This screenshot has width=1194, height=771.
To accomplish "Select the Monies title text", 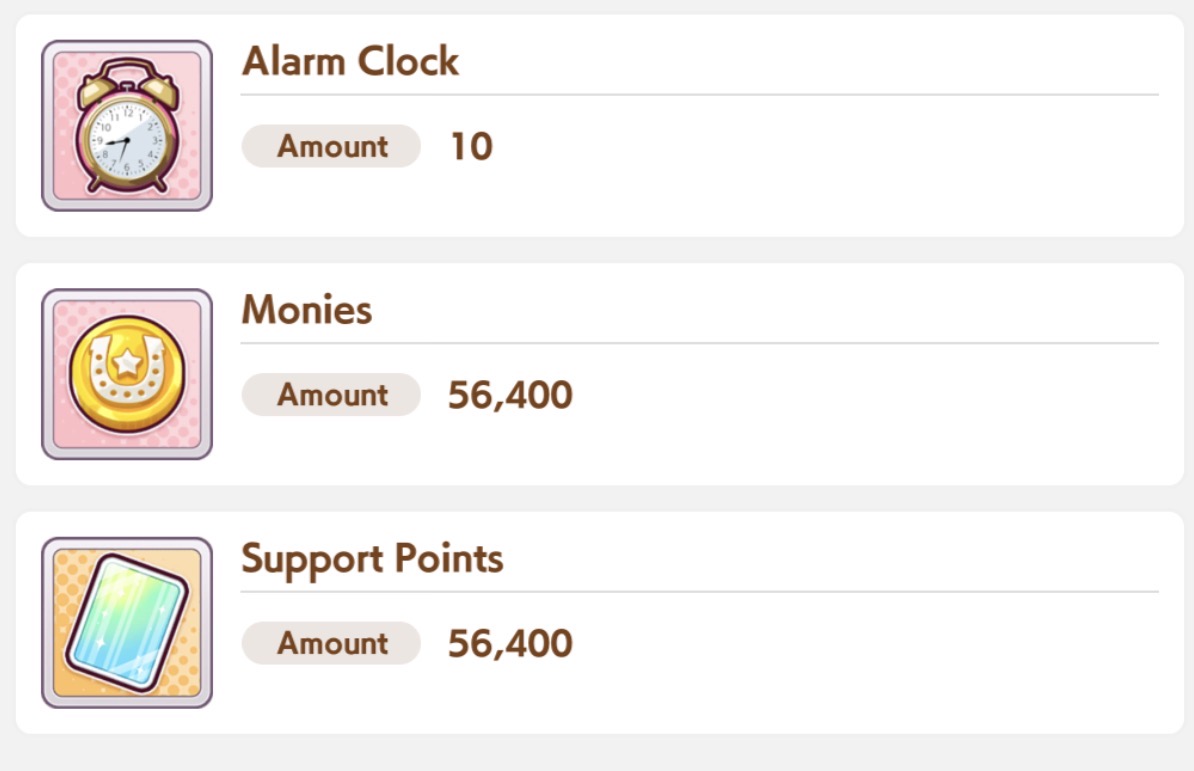I will tap(307, 310).
